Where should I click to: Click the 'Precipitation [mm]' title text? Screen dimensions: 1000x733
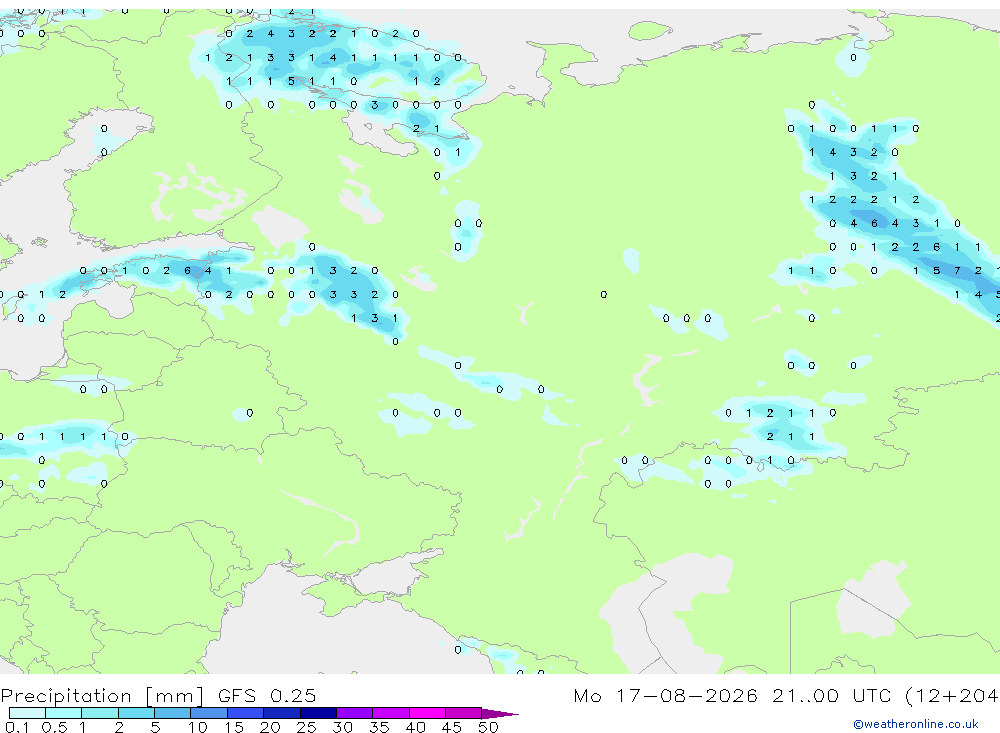click(102, 696)
